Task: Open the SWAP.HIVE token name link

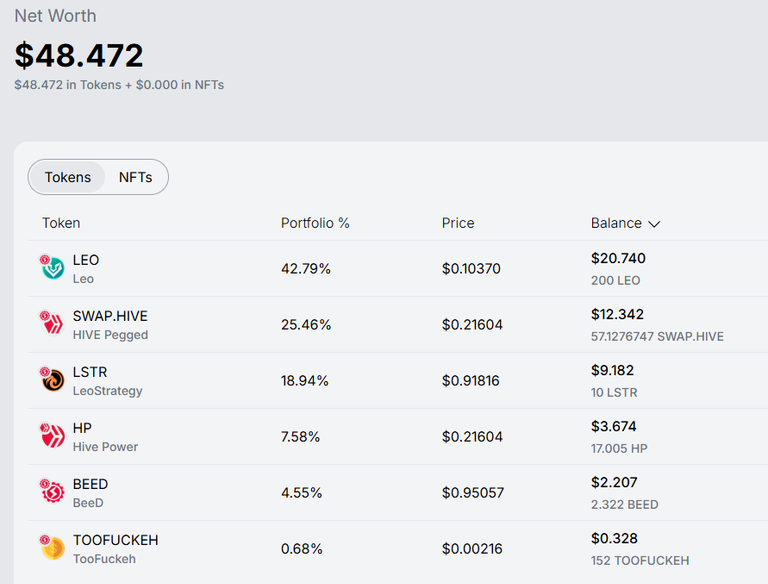Action: (110, 316)
